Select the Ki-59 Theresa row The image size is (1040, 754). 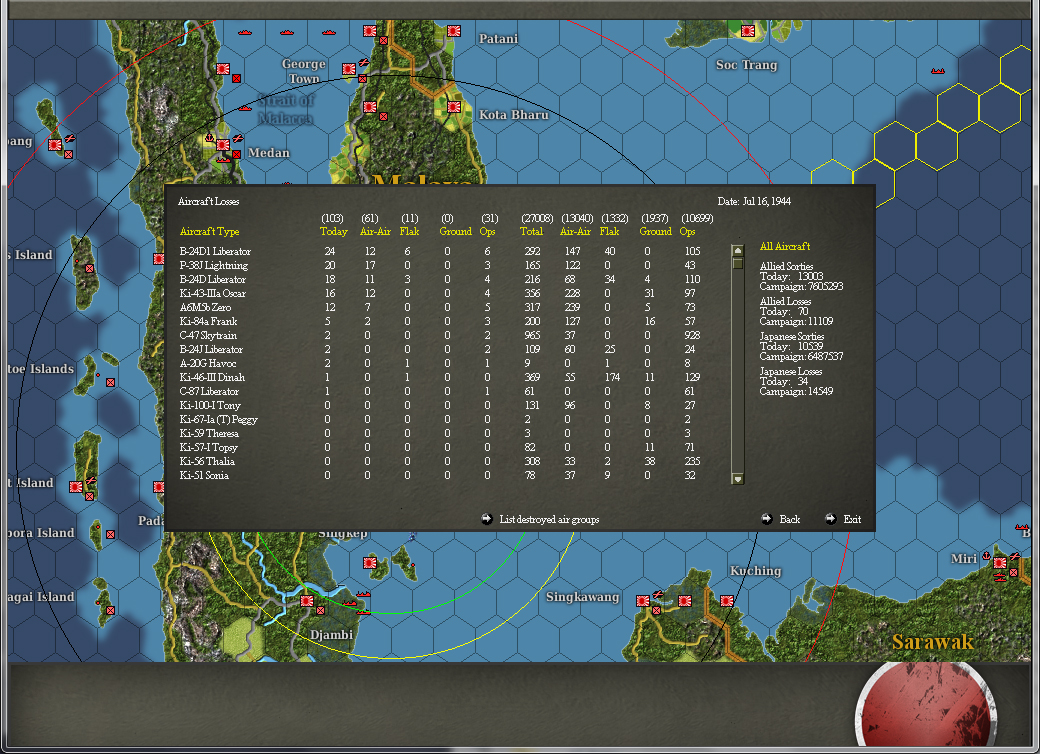pyautogui.click(x=441, y=433)
